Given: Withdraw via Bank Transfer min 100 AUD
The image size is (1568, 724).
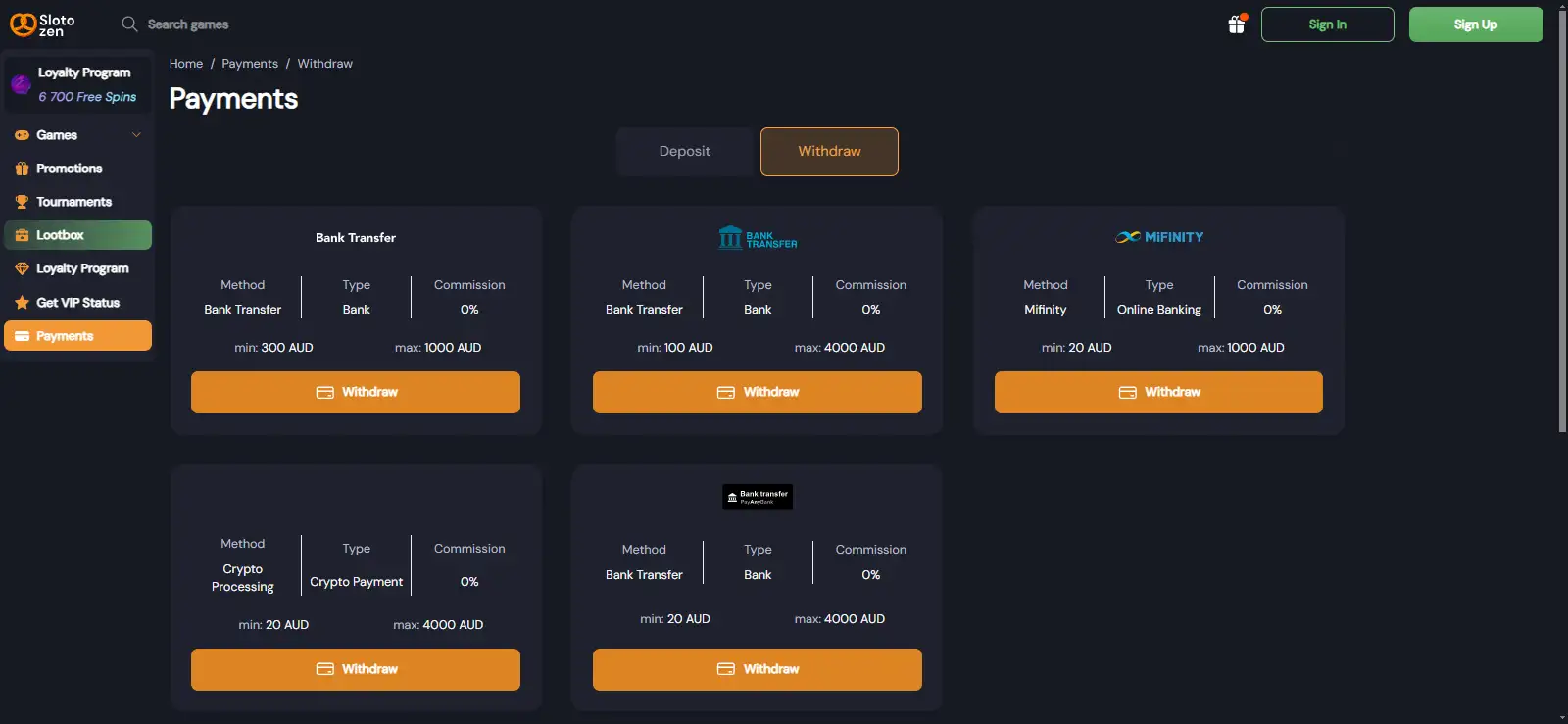Looking at the screenshot, I should (758, 392).
